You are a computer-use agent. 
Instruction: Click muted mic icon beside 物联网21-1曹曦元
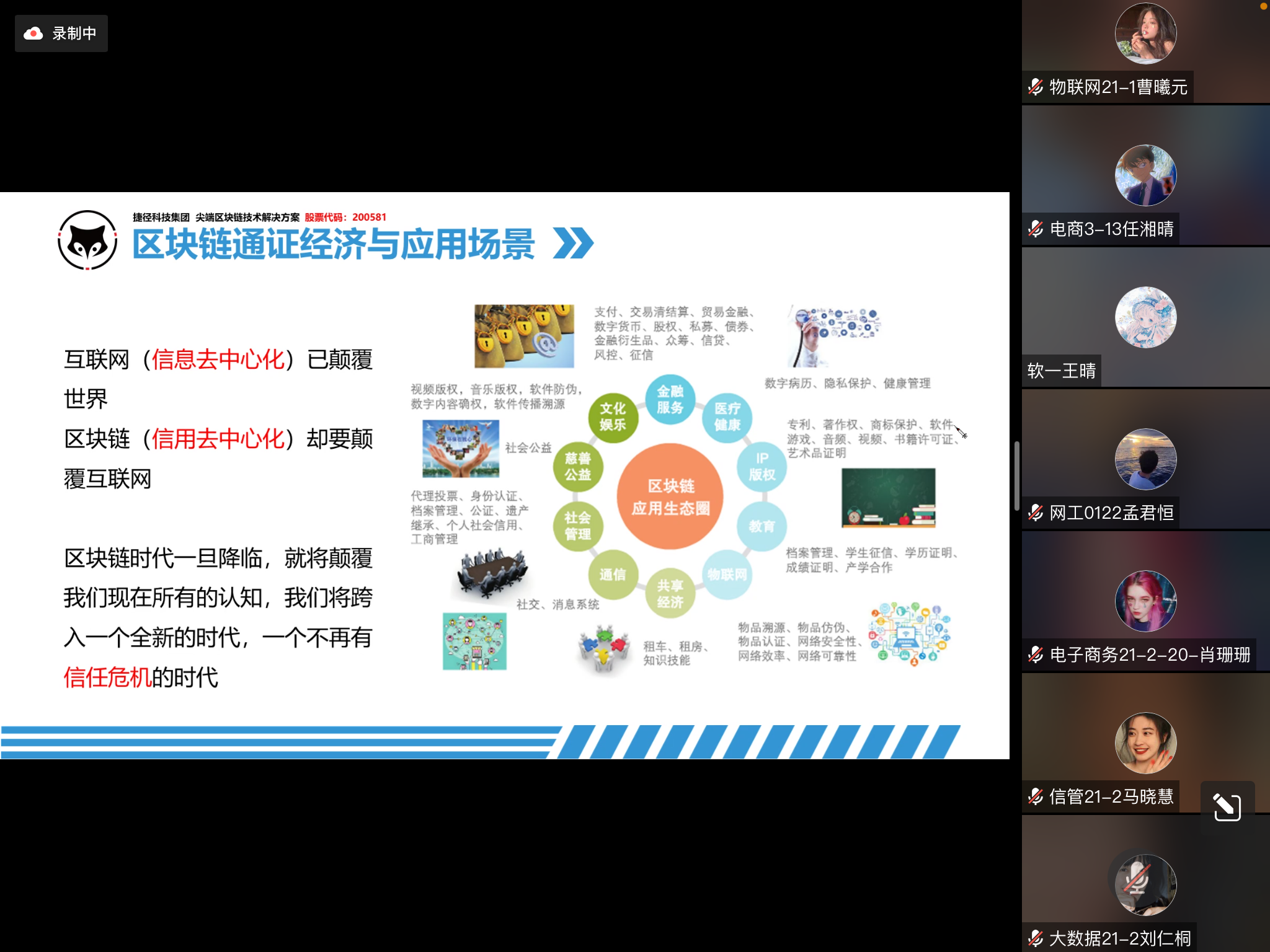pyautogui.click(x=1035, y=87)
